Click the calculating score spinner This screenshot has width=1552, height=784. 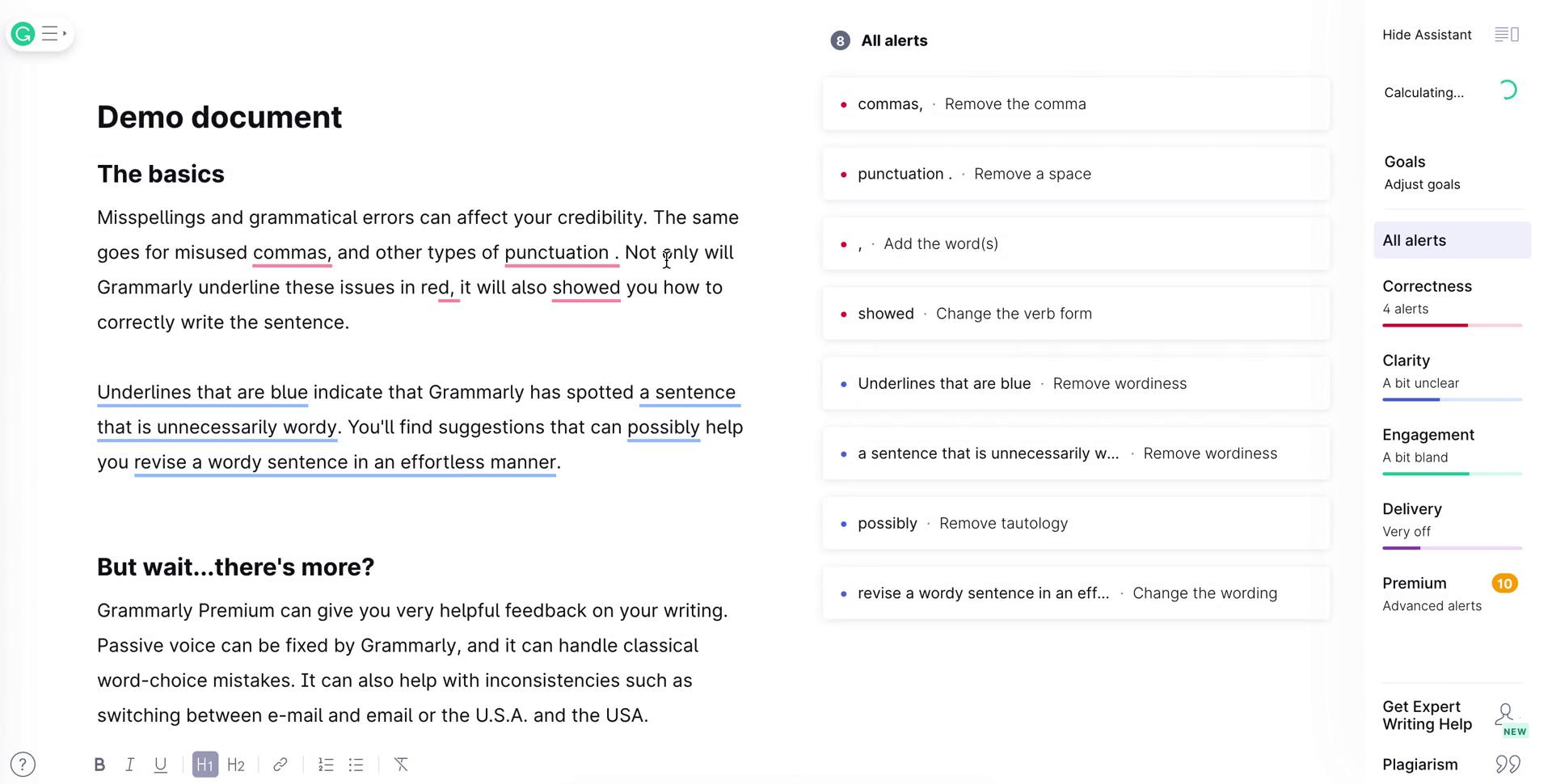tap(1508, 90)
